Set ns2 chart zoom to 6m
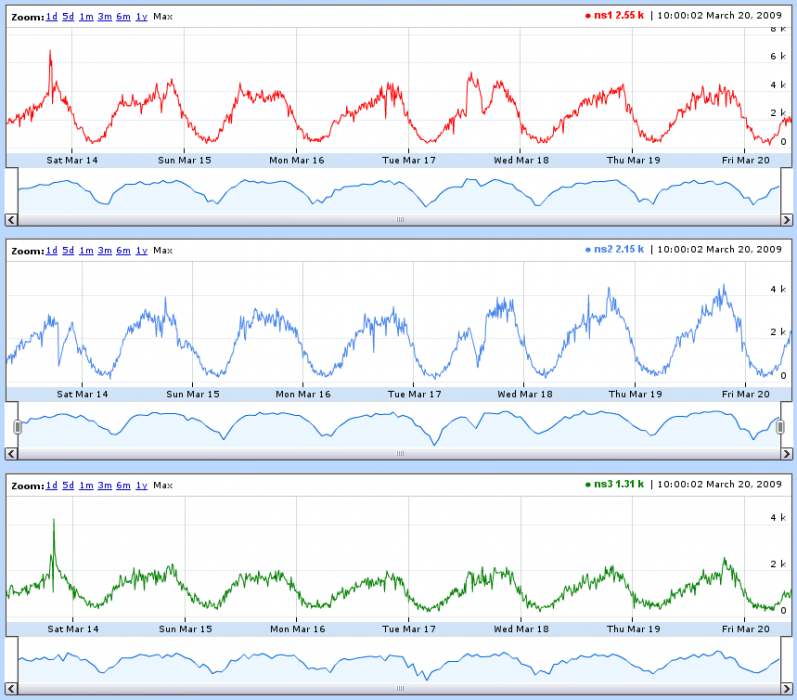Screen dimensions: 797x700 (x=124, y=251)
